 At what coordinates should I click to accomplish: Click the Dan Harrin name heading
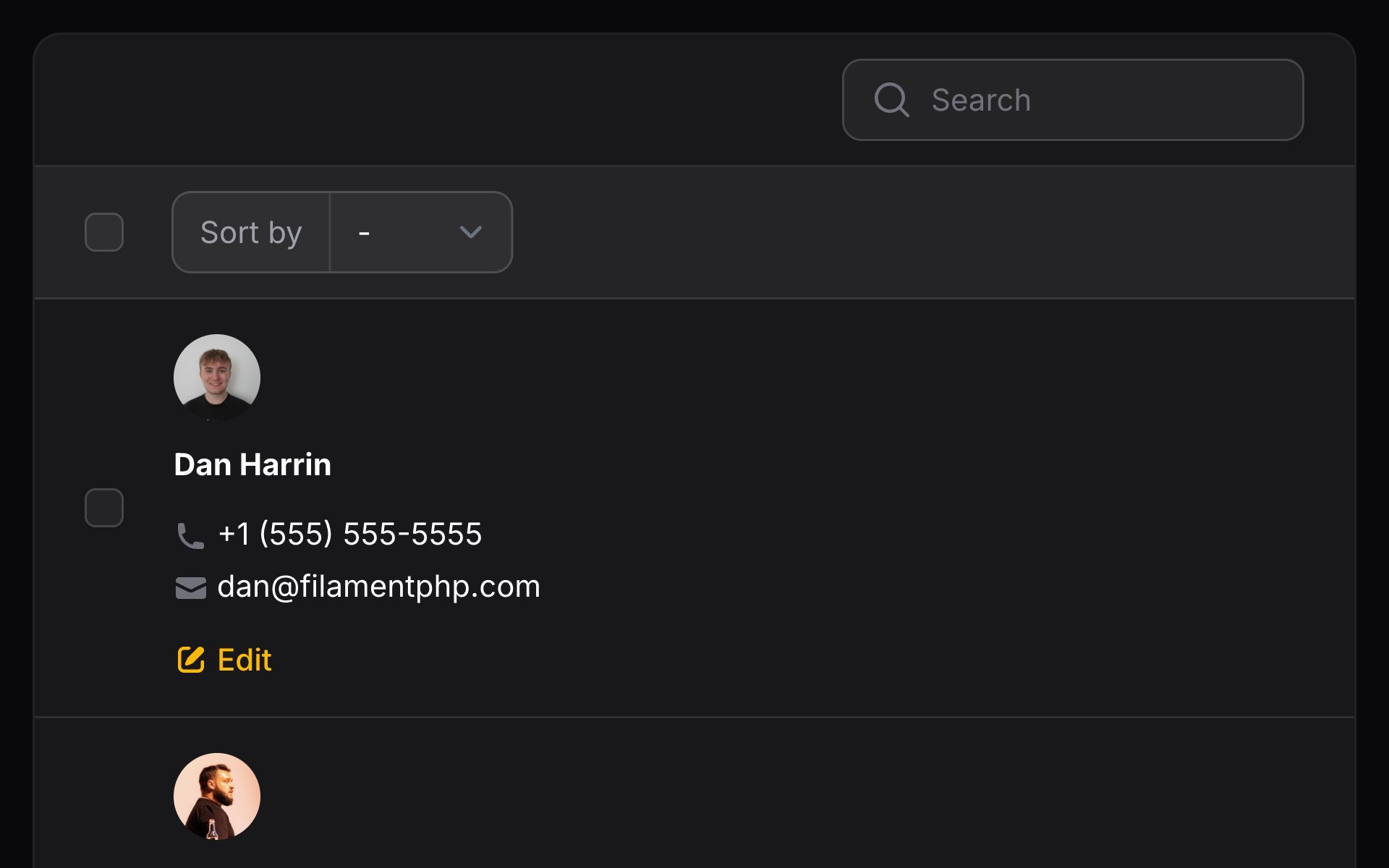click(252, 464)
